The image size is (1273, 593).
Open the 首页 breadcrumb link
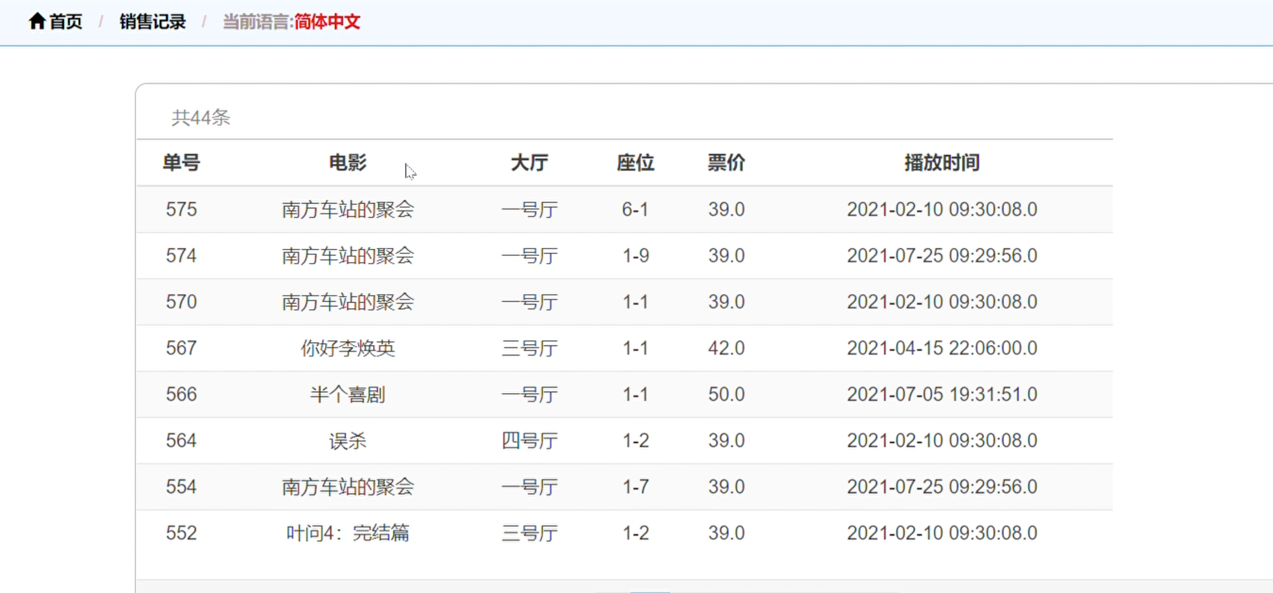coord(66,21)
